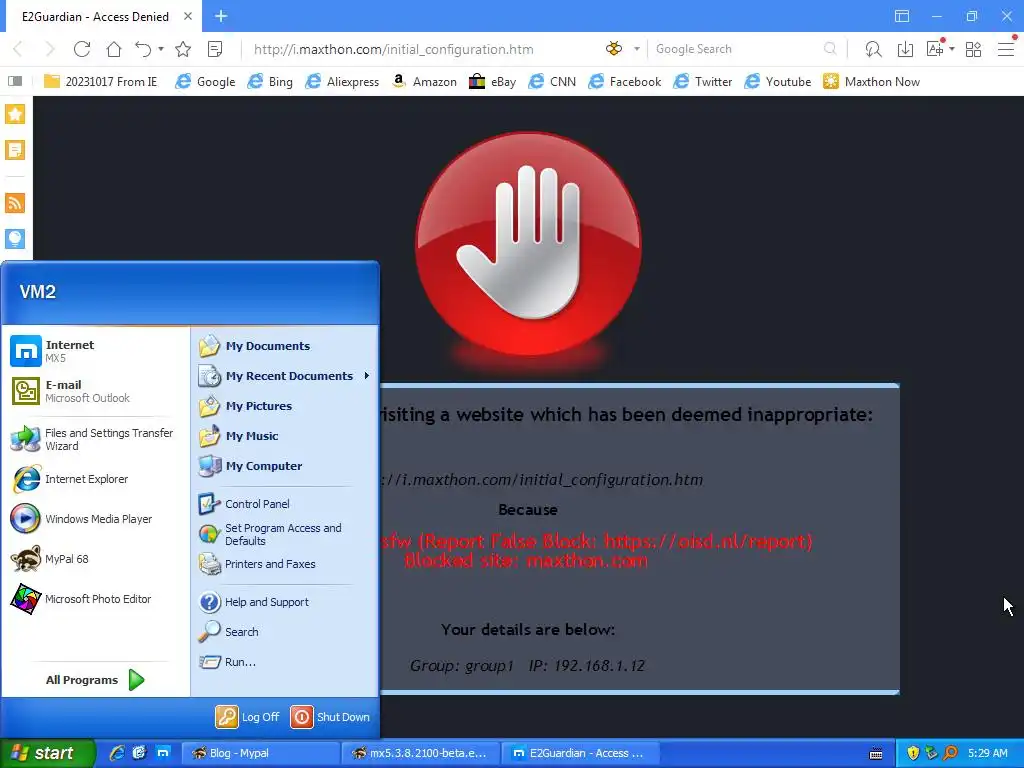Click the back navigation arrow
This screenshot has height=768, width=1024.
[18, 49]
